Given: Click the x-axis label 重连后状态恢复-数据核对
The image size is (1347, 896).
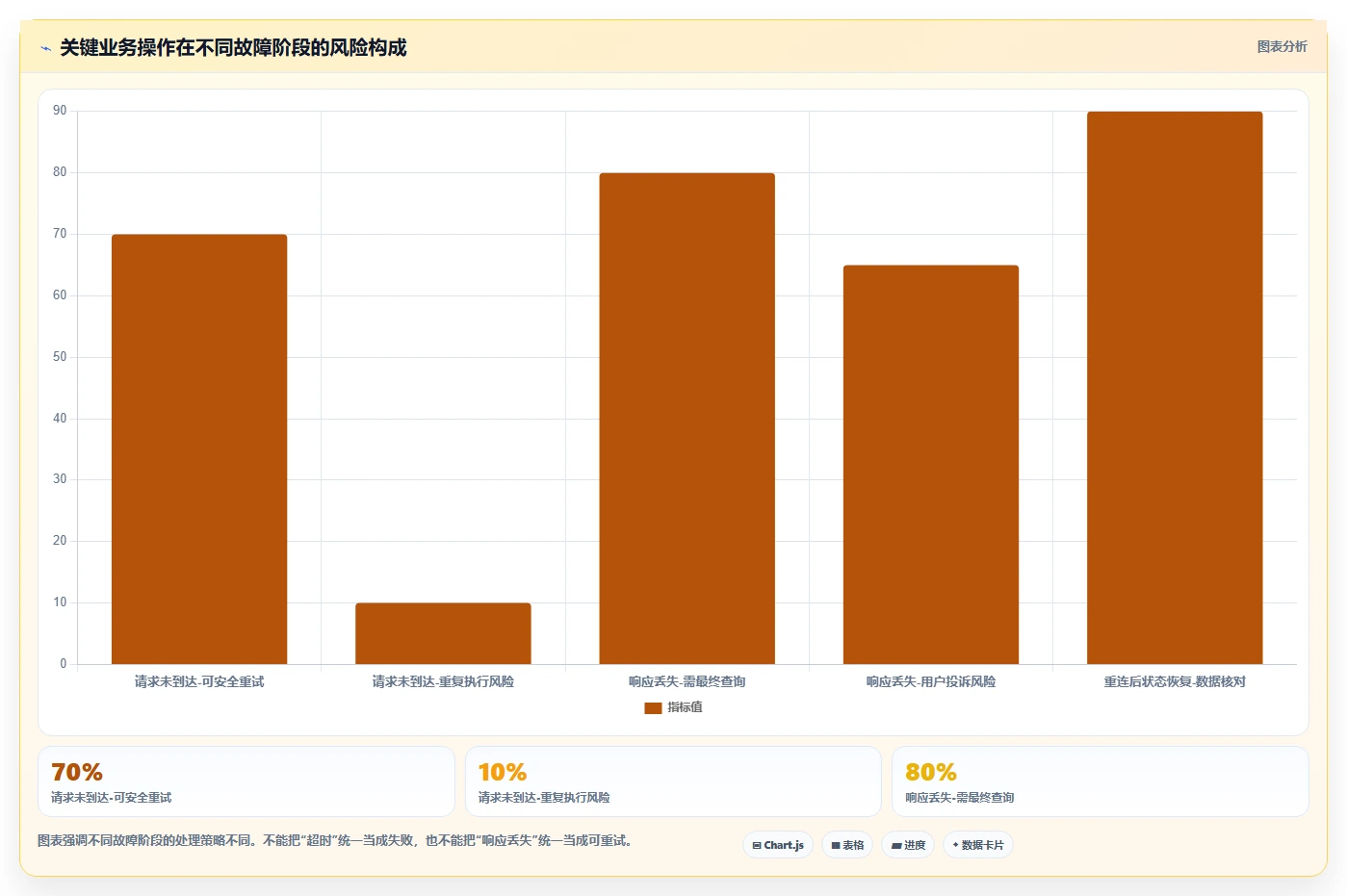Looking at the screenshot, I should pos(1175,681).
